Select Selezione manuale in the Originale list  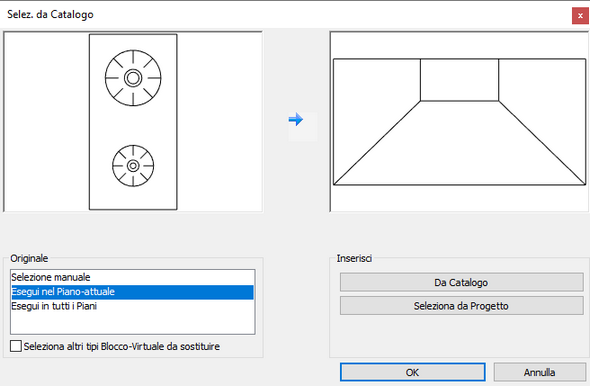point(132,277)
